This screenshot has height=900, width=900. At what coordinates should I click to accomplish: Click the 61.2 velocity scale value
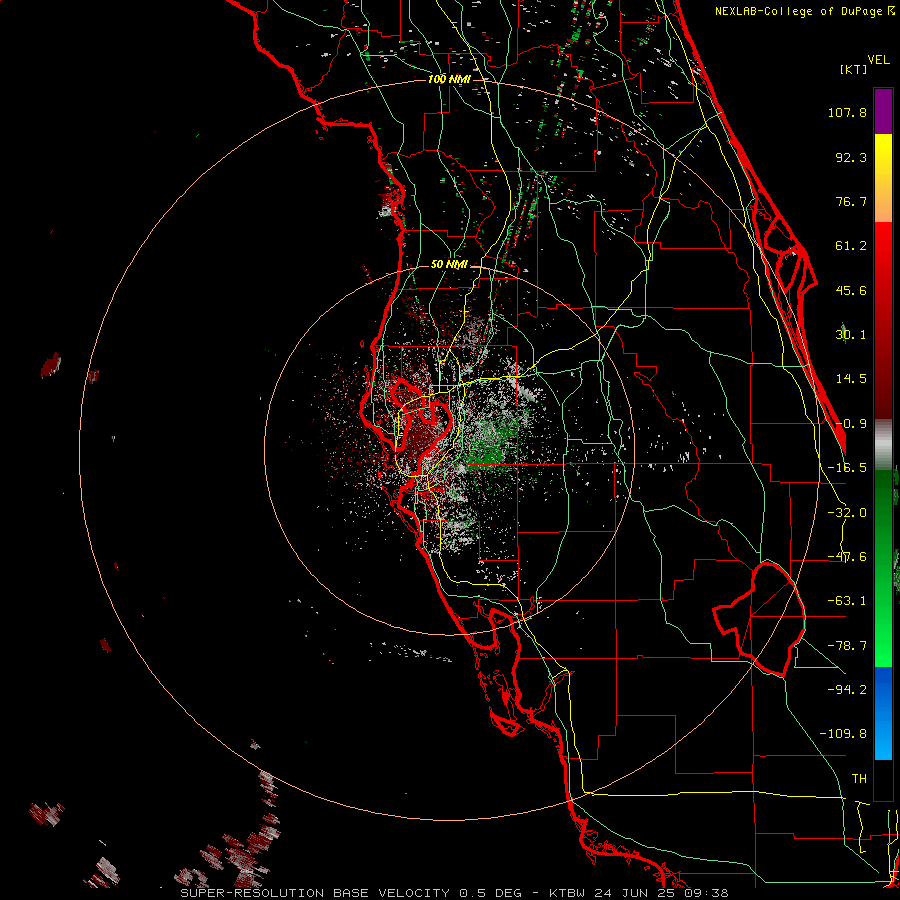tap(851, 246)
